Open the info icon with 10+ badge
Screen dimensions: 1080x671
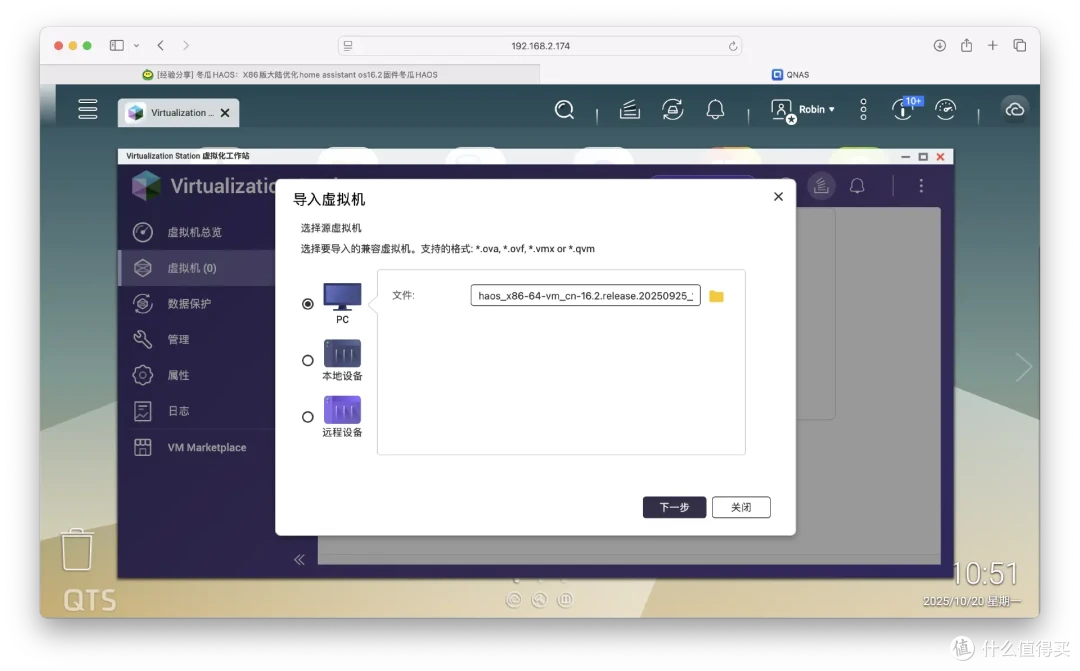click(904, 109)
